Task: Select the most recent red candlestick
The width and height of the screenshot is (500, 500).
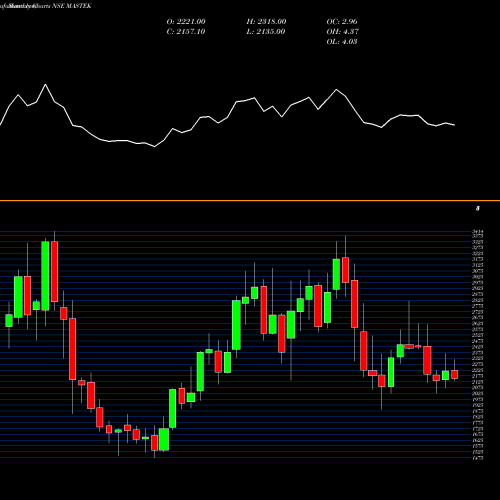Action: point(454,374)
